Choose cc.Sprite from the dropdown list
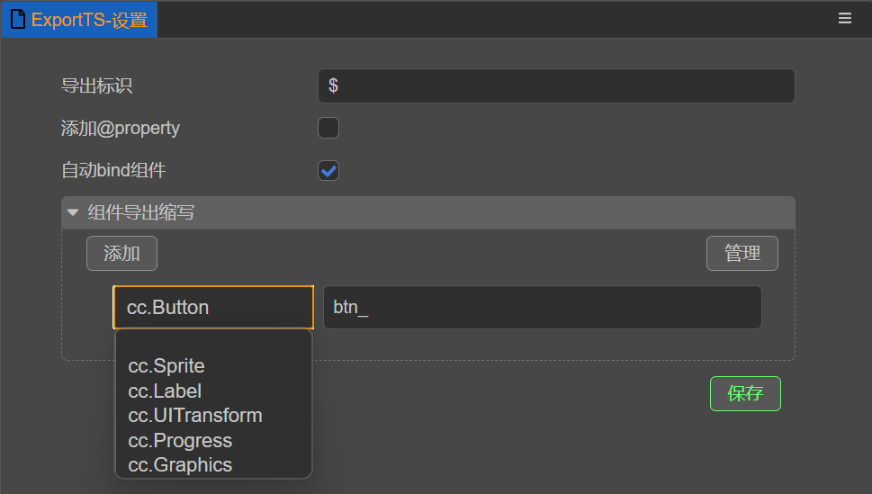The image size is (872, 494). point(166,366)
